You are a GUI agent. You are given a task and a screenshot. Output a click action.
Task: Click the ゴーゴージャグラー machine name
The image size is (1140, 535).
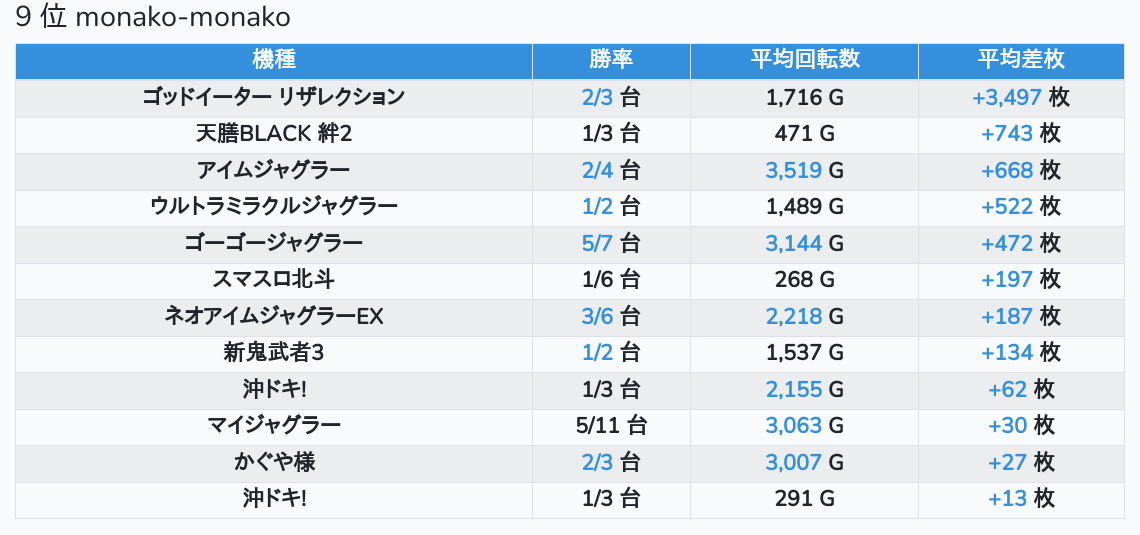pos(274,243)
